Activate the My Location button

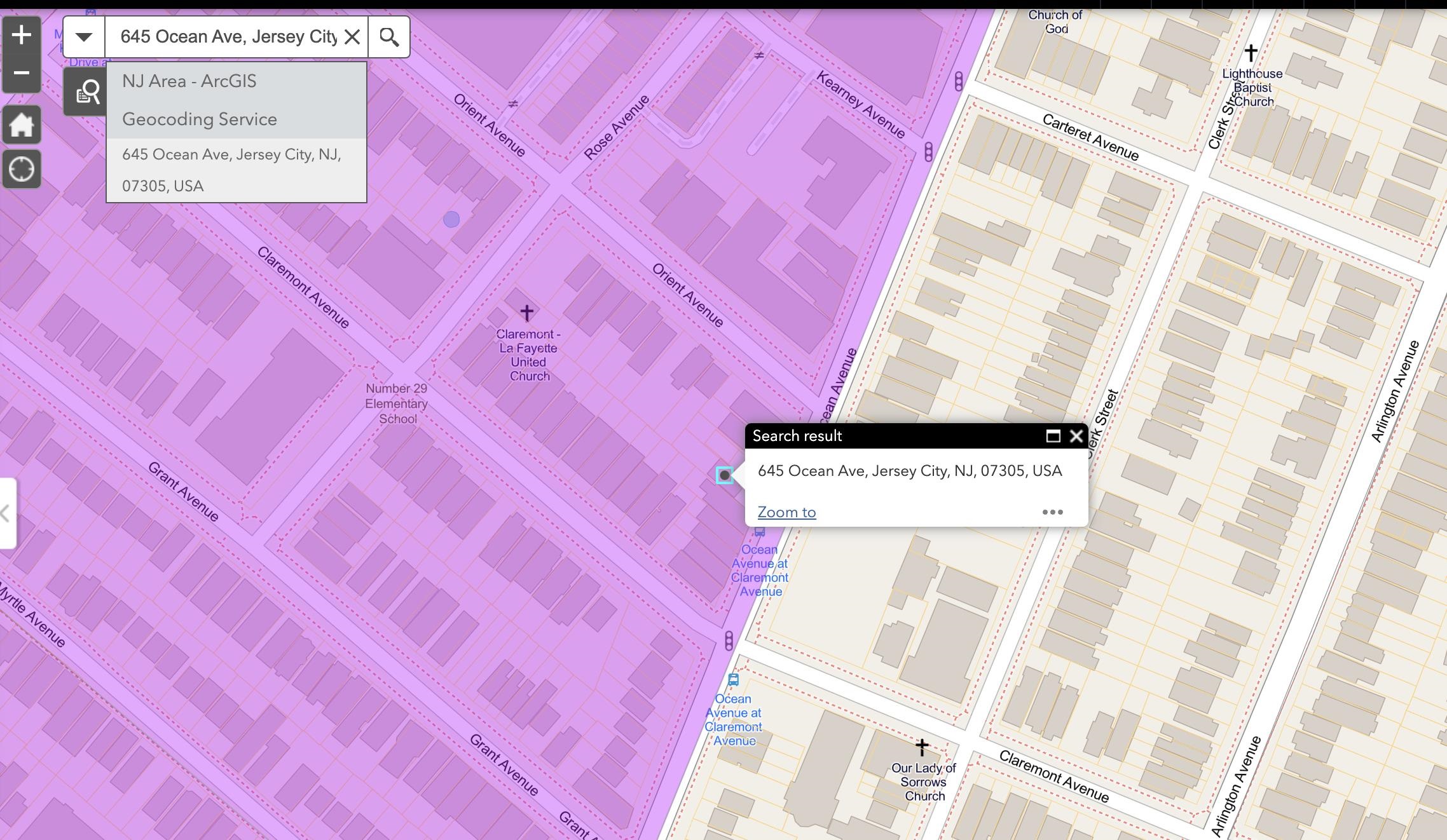[x=22, y=169]
